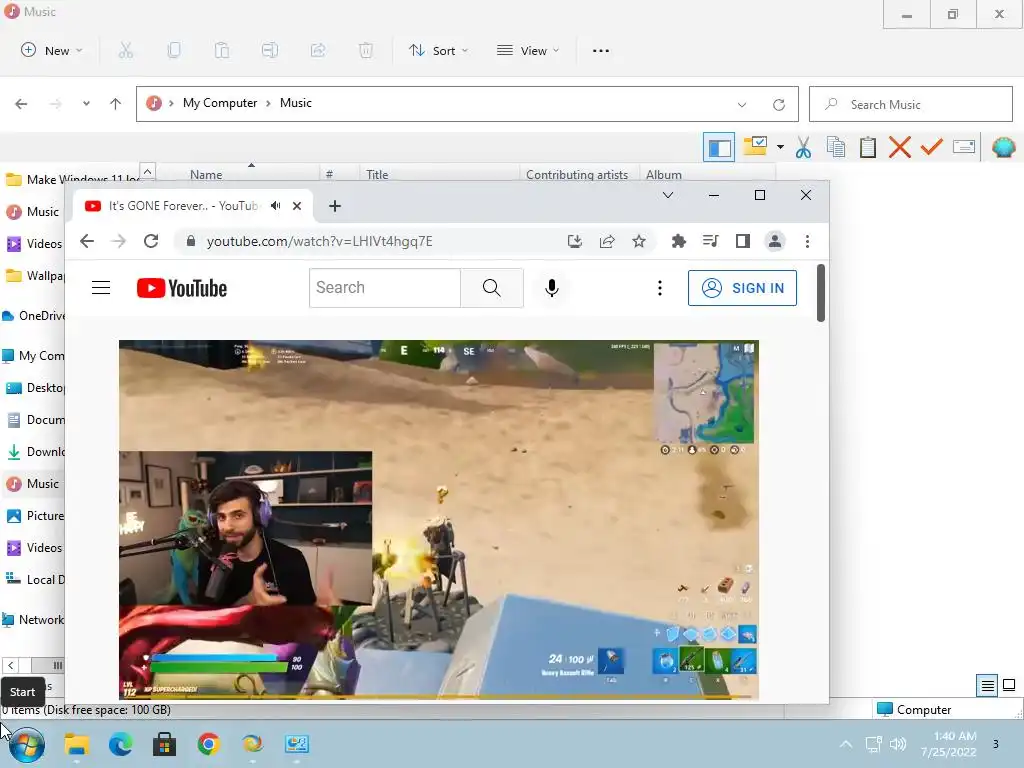The height and width of the screenshot is (768, 1024).
Task: Share this page icon in Chrome address bar
Action: (607, 241)
